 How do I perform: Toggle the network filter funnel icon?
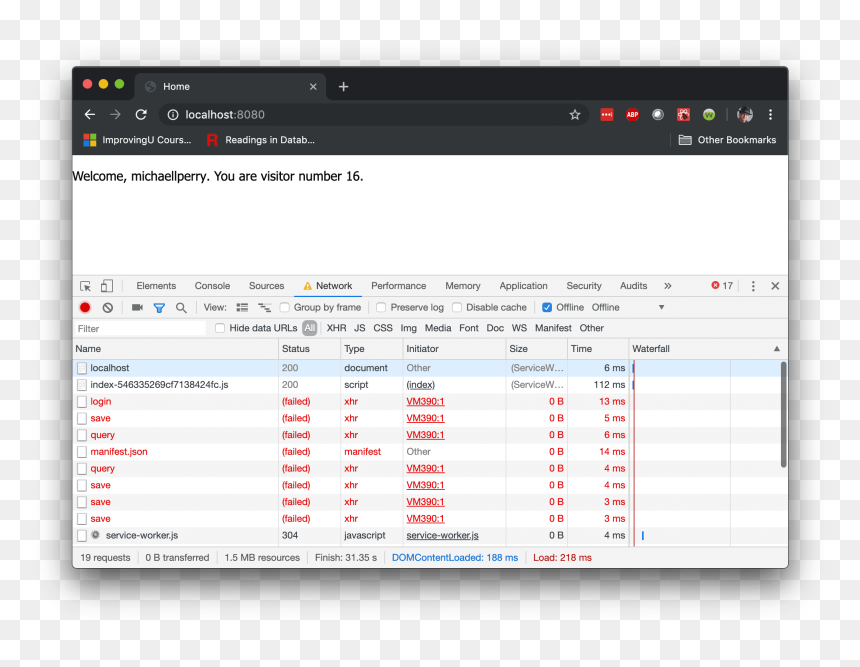(159, 308)
